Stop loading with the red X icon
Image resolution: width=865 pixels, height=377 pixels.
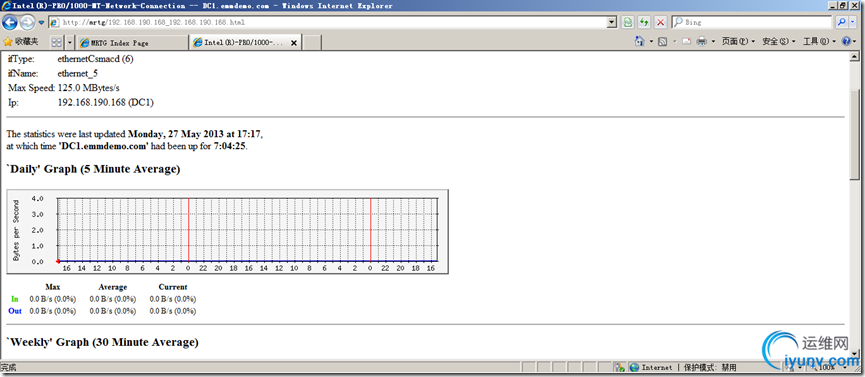[661, 23]
